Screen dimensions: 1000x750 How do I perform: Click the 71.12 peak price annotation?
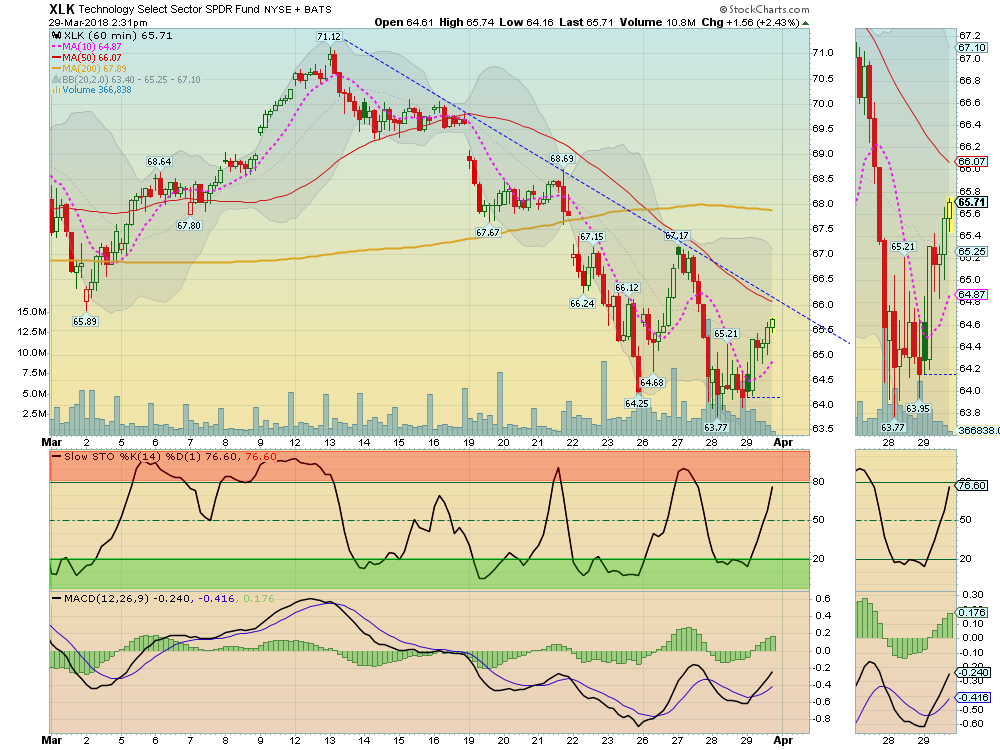coord(329,37)
